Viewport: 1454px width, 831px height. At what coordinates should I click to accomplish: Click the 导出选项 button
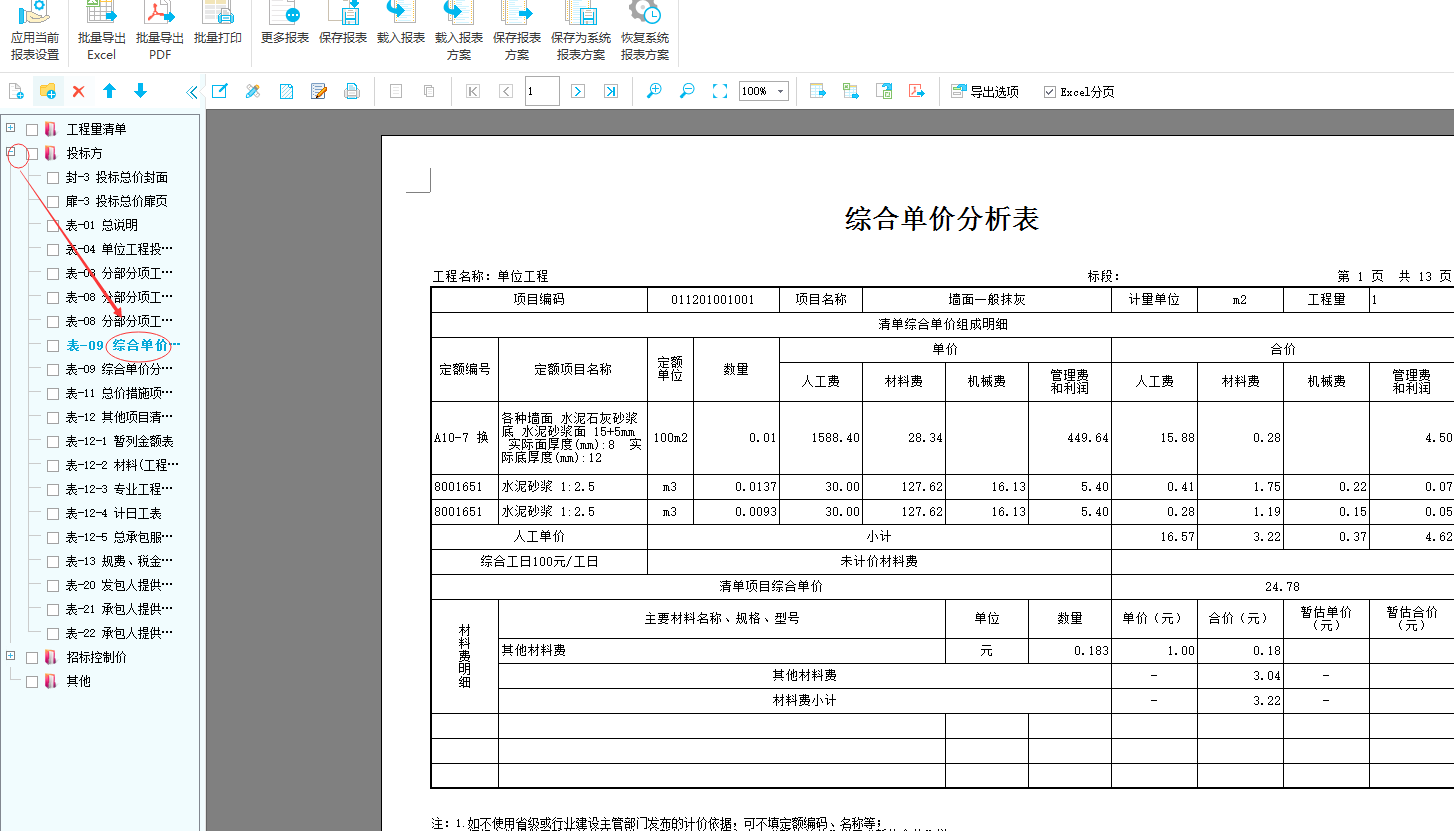tap(985, 92)
